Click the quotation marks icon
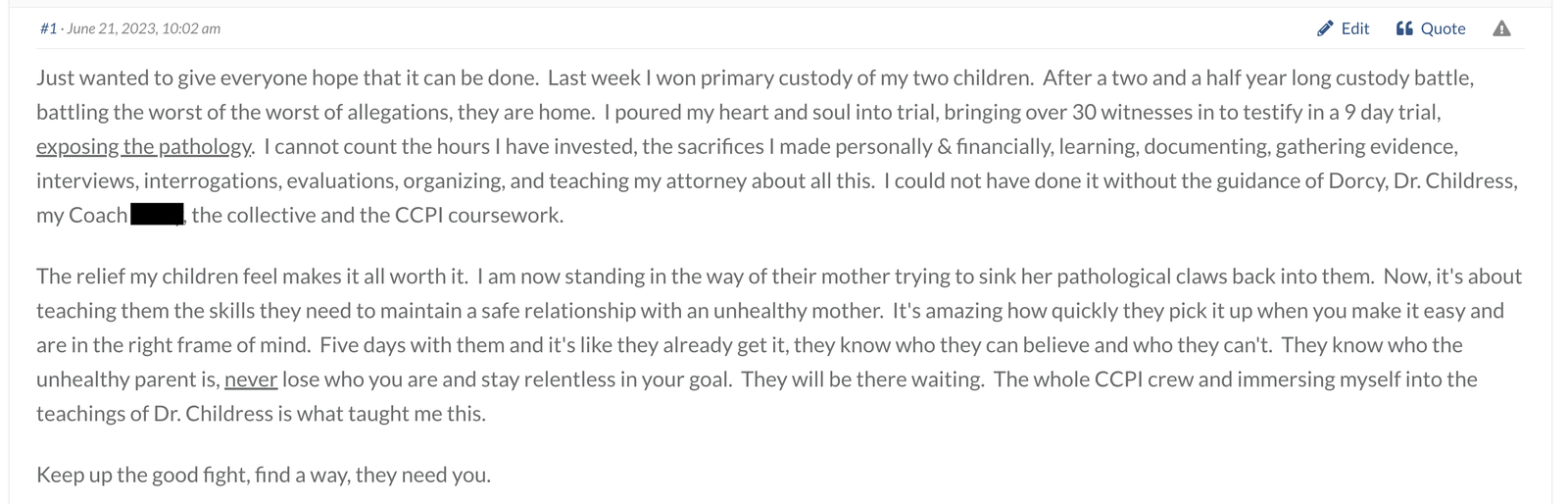The image size is (1568, 504). 1404,28
